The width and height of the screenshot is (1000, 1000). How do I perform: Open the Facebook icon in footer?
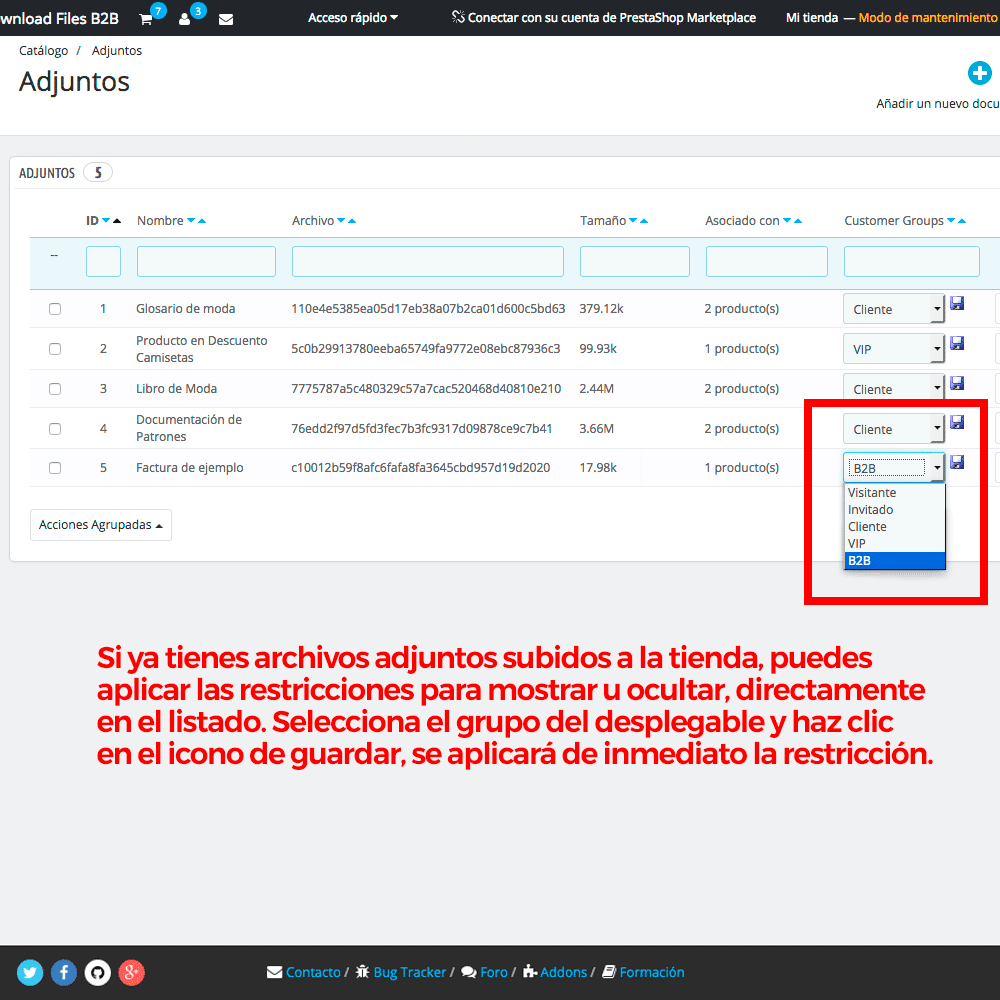click(x=64, y=973)
